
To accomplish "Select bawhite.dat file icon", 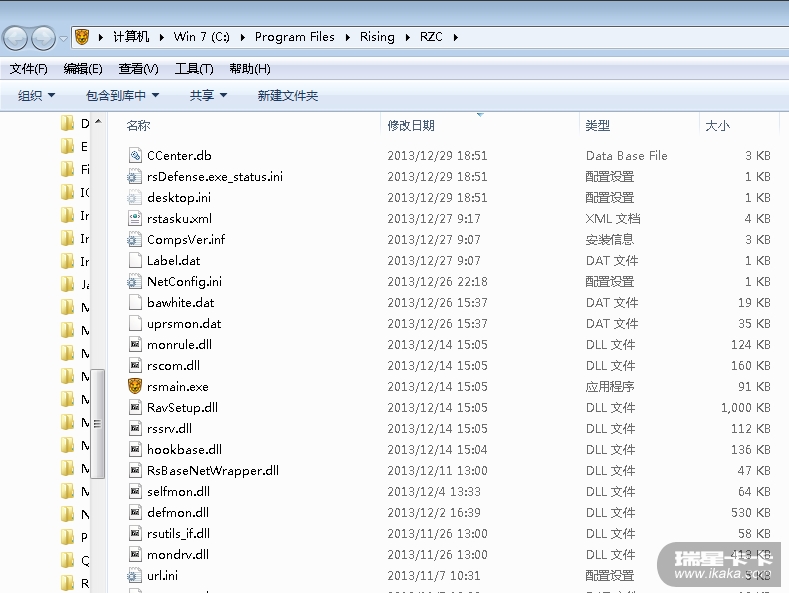I will tap(135, 303).
